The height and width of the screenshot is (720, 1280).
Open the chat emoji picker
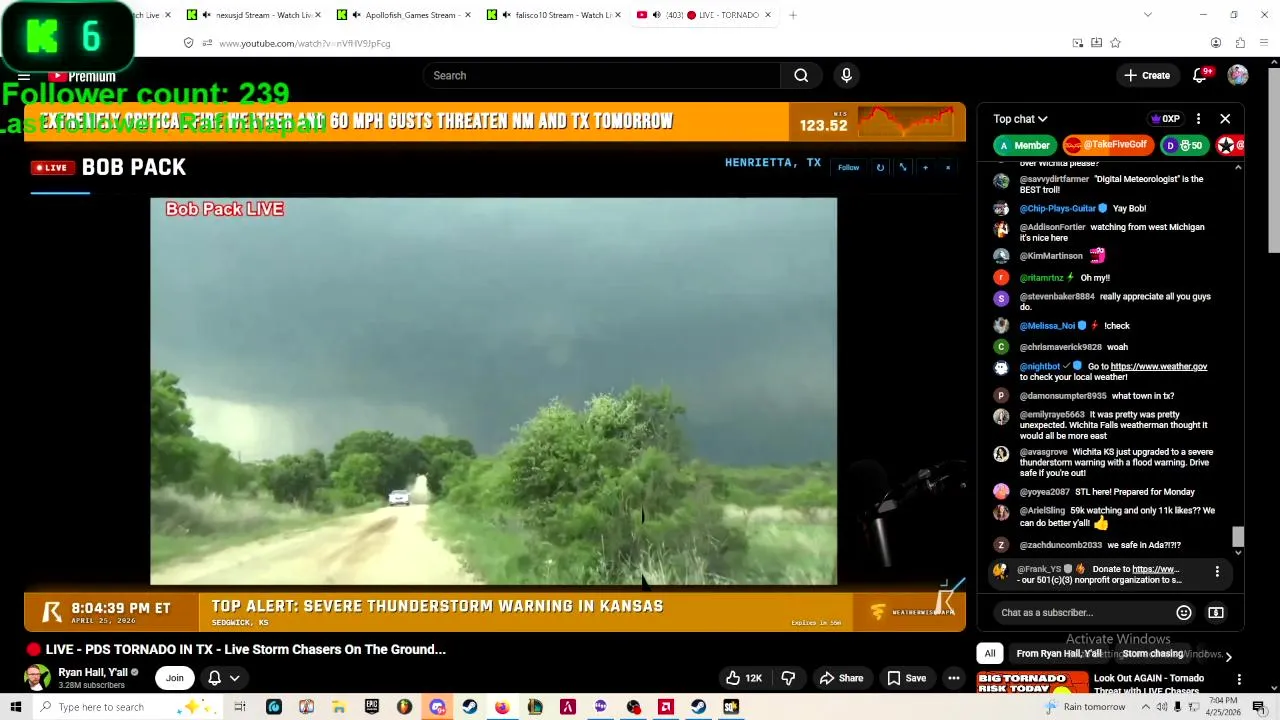[1184, 612]
